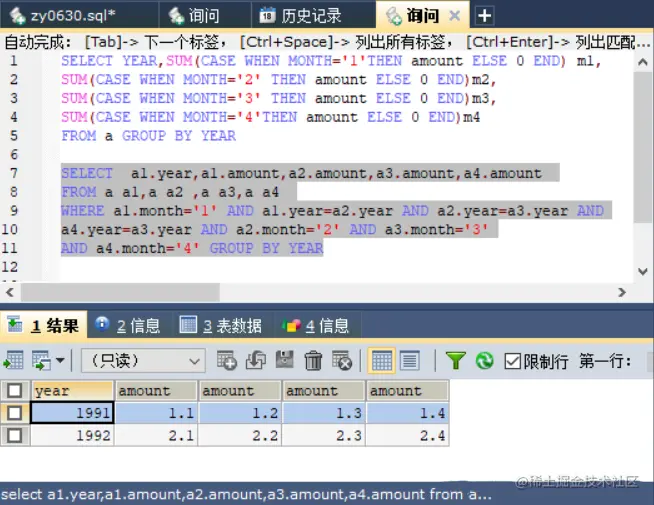
Task: Switch to form view icon
Action: coord(410,361)
